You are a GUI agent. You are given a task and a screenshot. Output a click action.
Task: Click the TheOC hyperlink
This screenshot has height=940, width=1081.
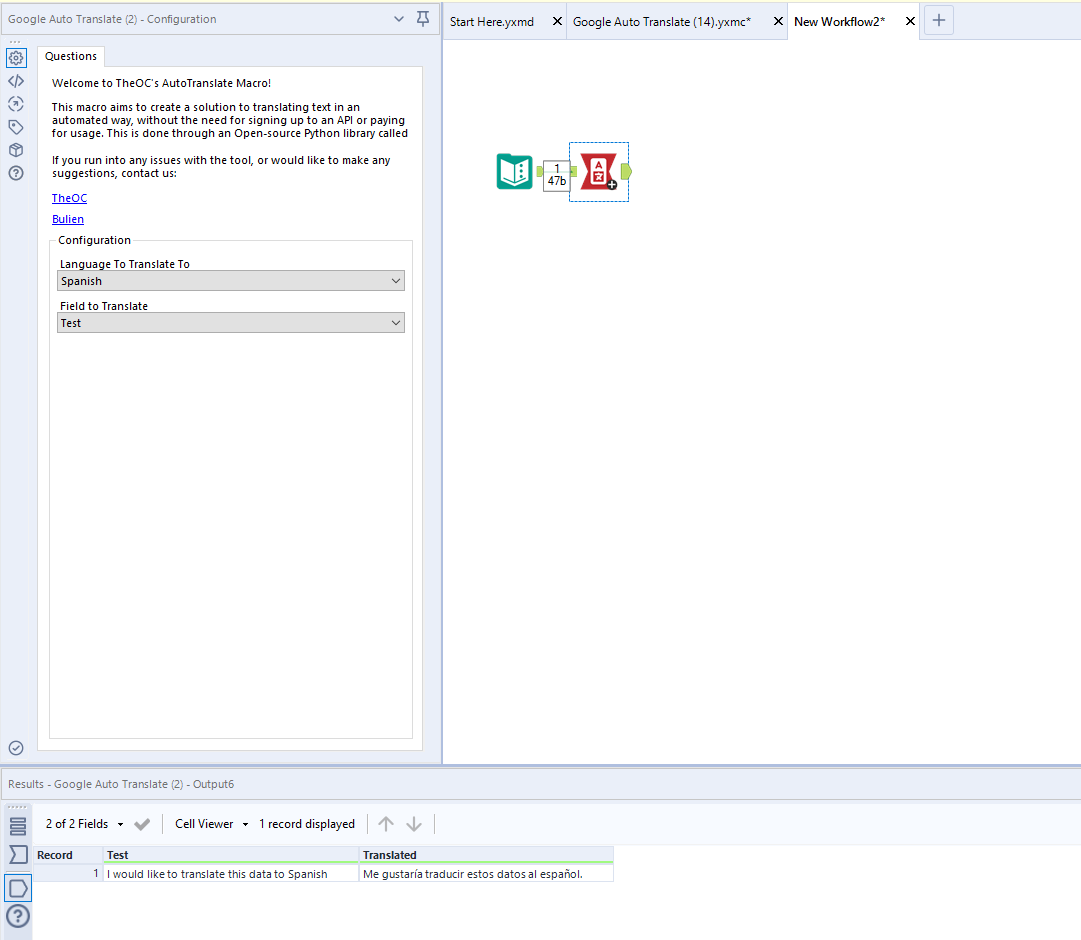pyautogui.click(x=68, y=197)
